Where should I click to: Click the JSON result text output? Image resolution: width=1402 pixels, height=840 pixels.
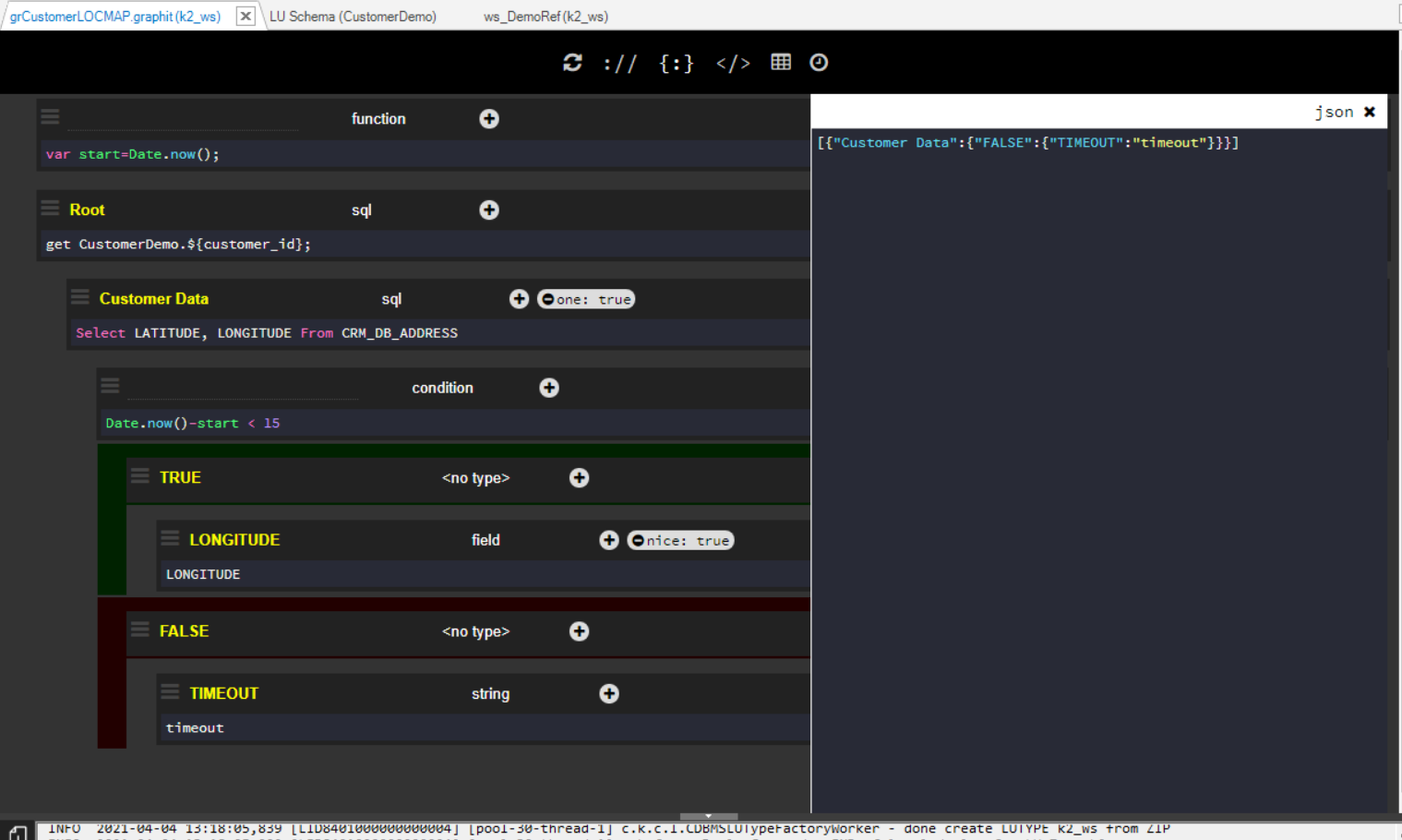pyautogui.click(x=1028, y=142)
